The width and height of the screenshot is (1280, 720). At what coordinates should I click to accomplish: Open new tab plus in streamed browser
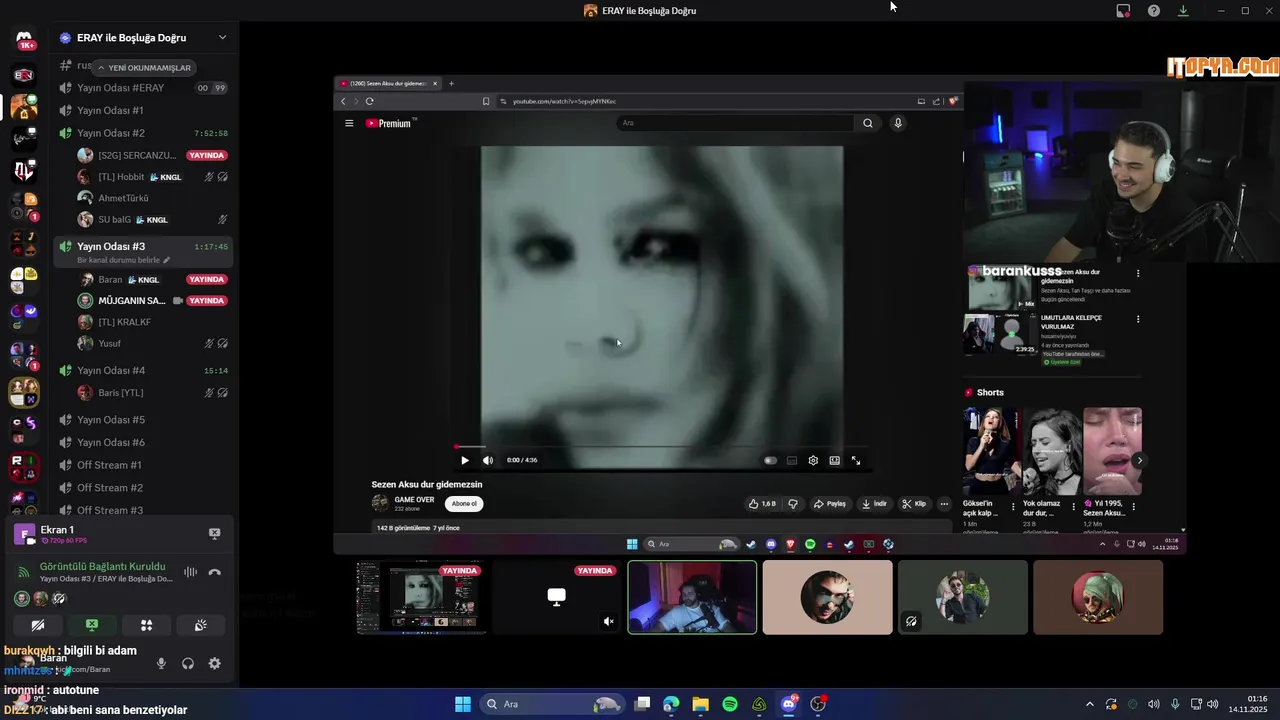(x=451, y=84)
